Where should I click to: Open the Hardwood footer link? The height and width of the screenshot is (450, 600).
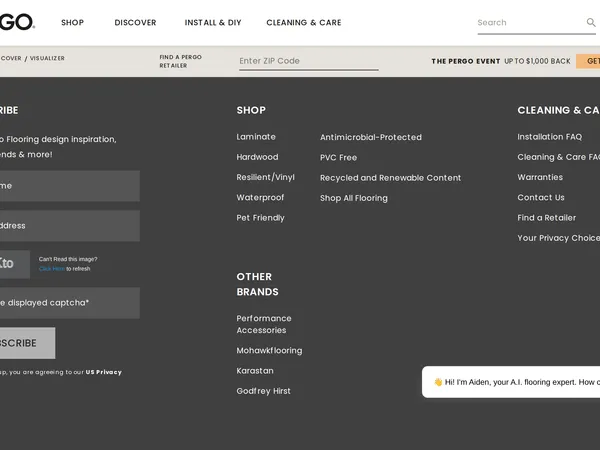click(x=258, y=157)
